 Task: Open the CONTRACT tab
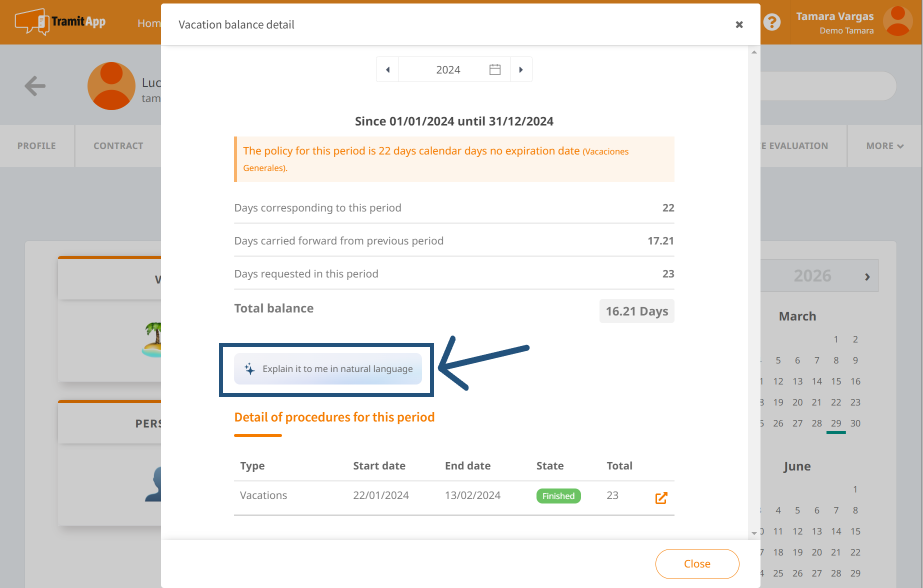[118, 146]
